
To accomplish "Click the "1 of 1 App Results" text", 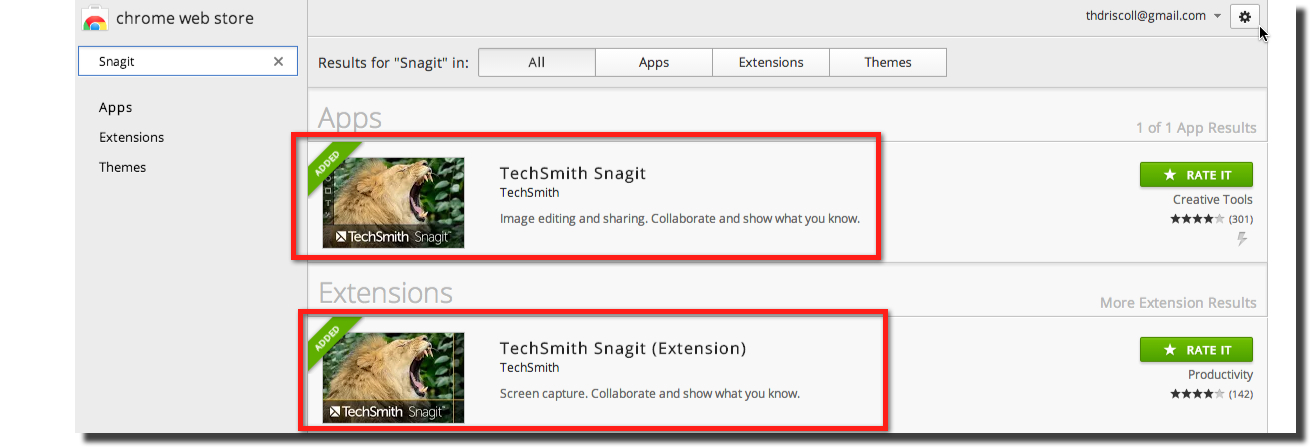I will click(x=1196, y=128).
